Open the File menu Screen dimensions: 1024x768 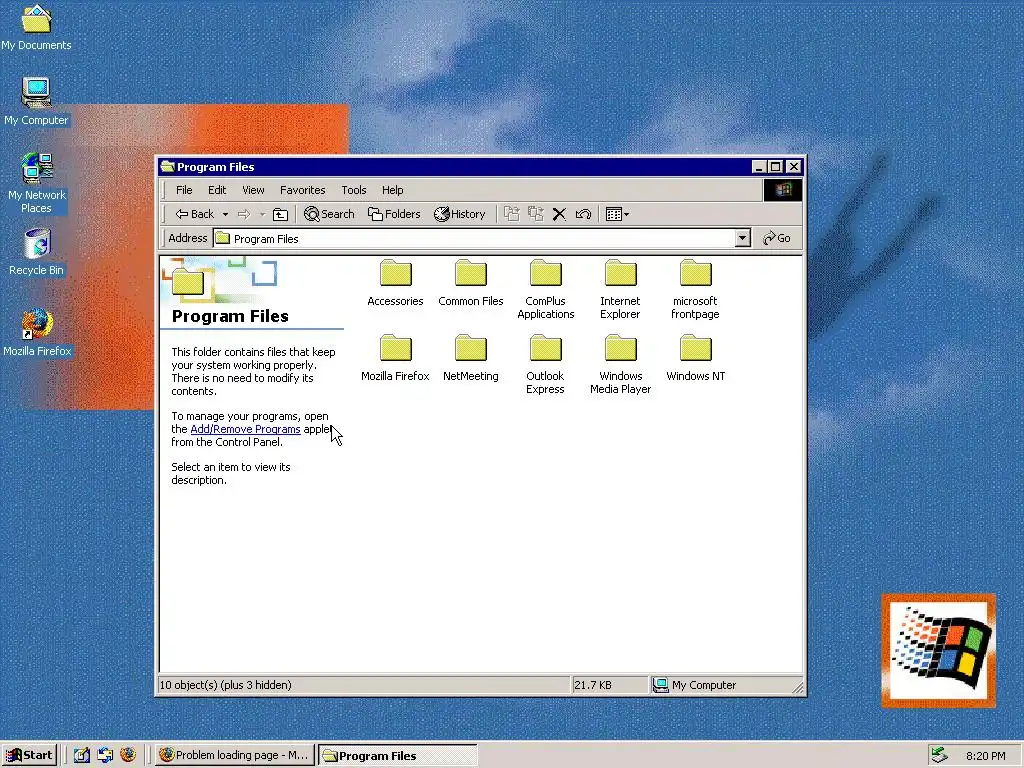click(184, 190)
